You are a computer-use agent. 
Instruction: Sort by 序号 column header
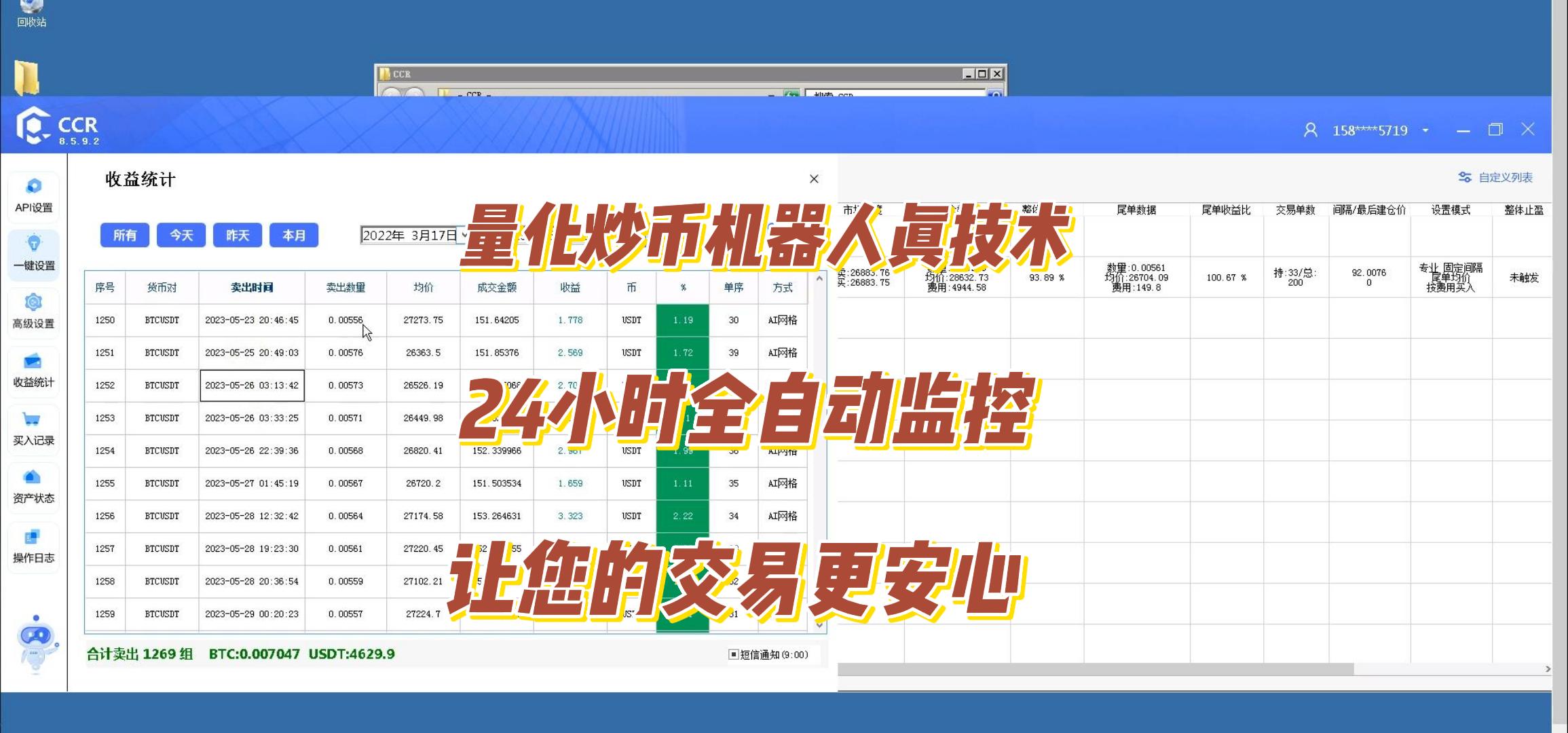[105, 288]
